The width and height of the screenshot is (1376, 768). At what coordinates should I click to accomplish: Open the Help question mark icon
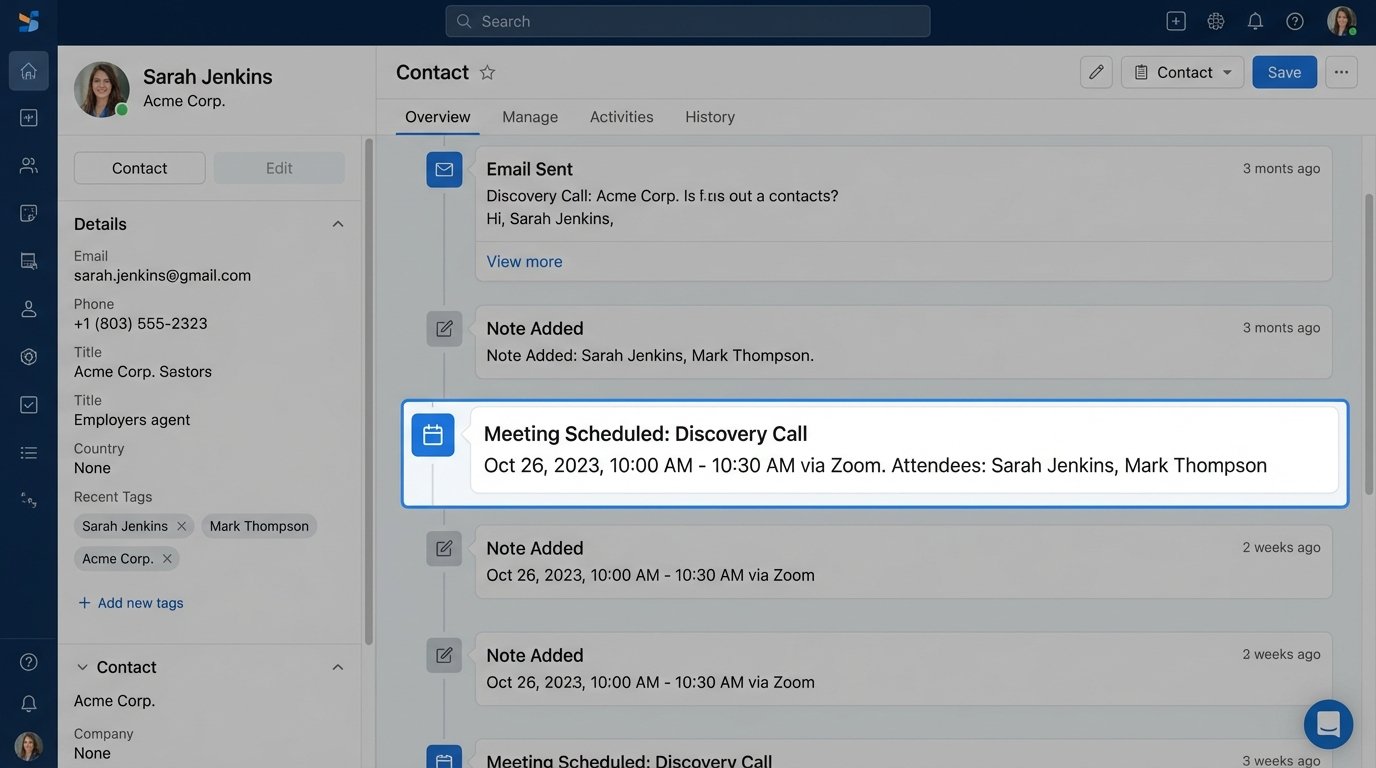tap(1294, 20)
